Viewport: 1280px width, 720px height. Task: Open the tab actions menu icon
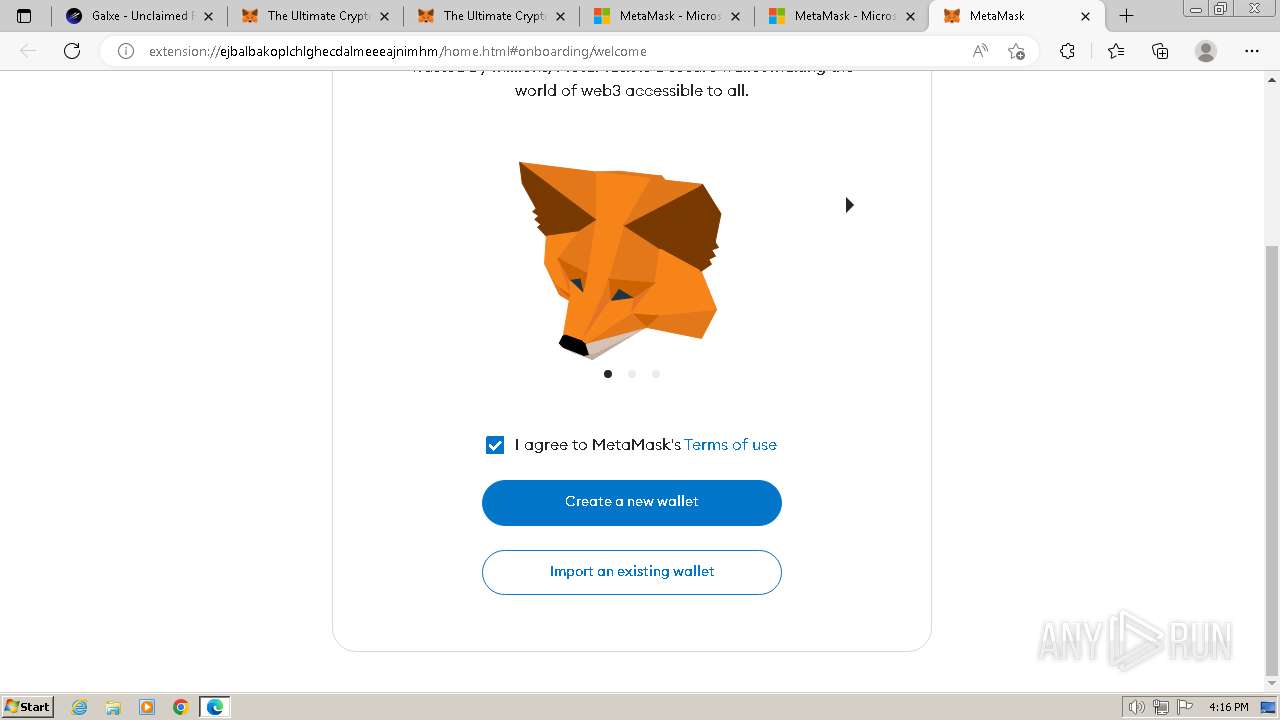pyautogui.click(x=24, y=16)
